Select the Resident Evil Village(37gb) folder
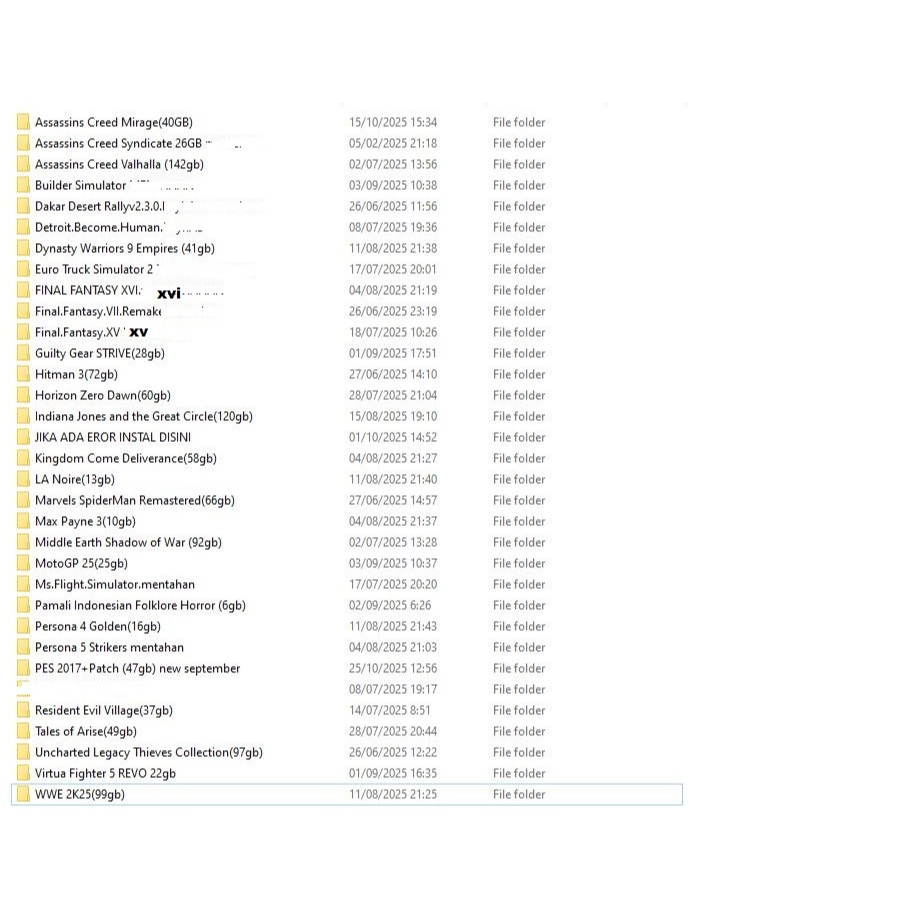The image size is (917, 917). tap(103, 710)
